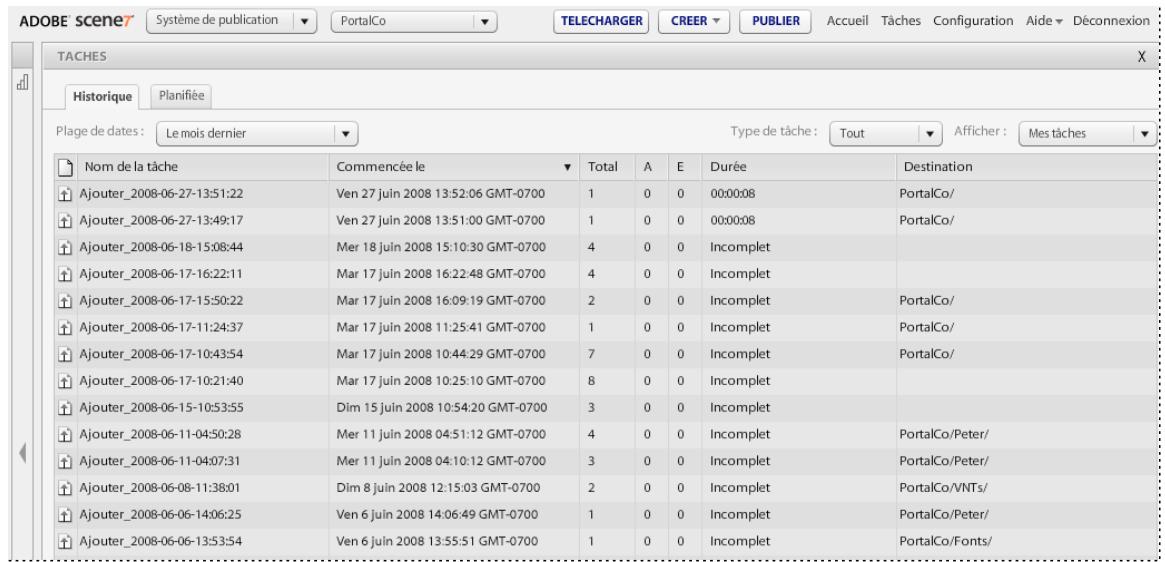Expand the Afficher Mes tâches dropdown
Viewport: 1165px width, 562px height.
point(1143,132)
